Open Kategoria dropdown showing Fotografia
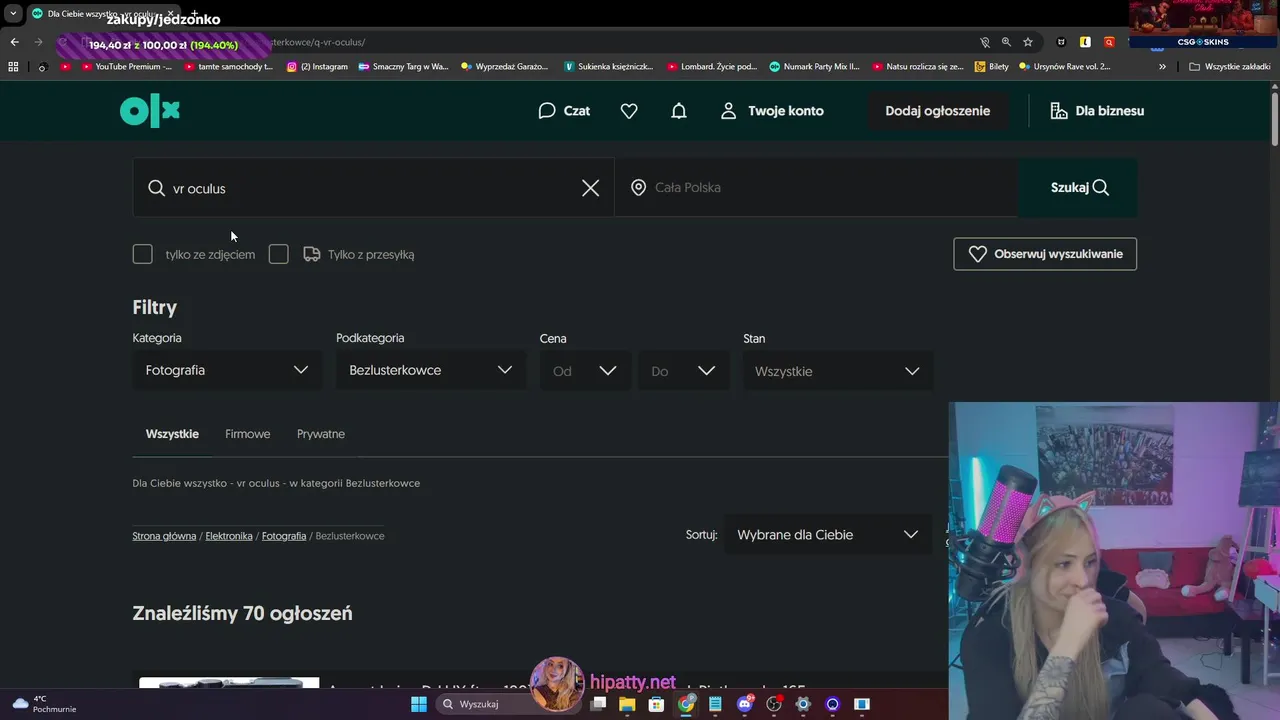This screenshot has width=1280, height=720. pos(227,370)
